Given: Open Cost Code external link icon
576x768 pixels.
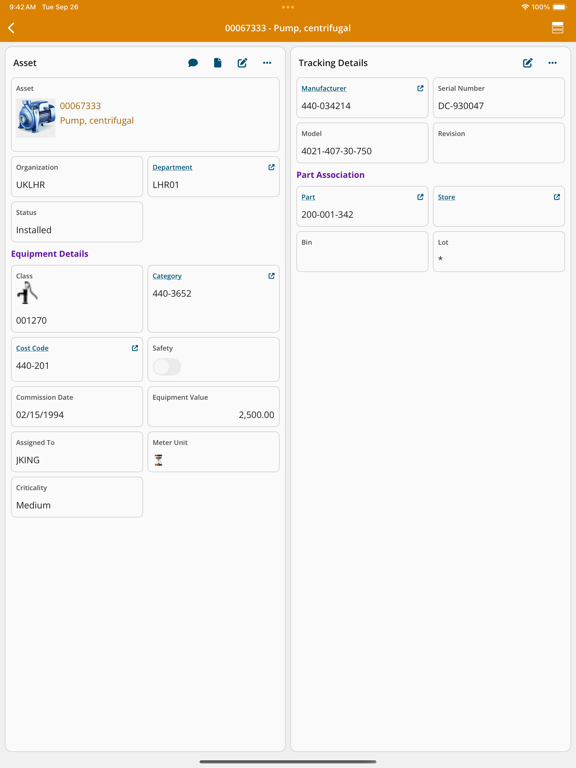Looking at the screenshot, I should point(135,348).
